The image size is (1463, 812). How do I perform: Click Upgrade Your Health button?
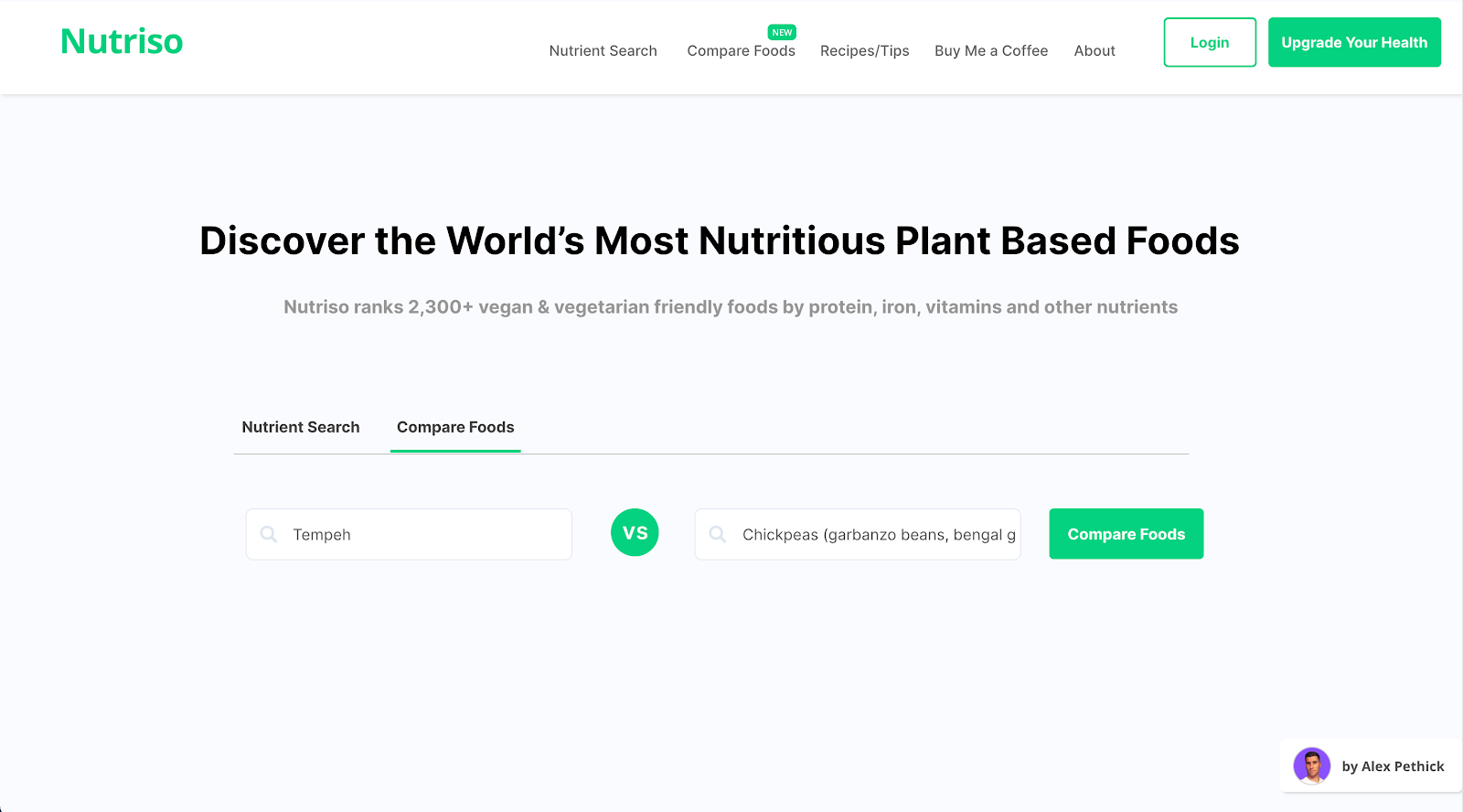[x=1354, y=42]
